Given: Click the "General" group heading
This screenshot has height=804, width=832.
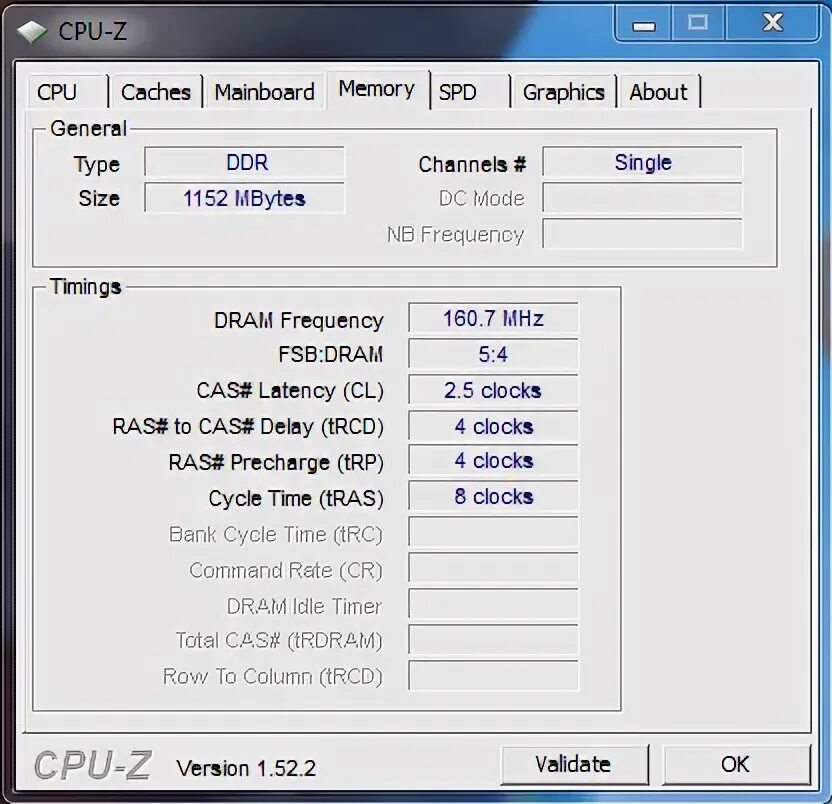Looking at the screenshot, I should [x=88, y=128].
